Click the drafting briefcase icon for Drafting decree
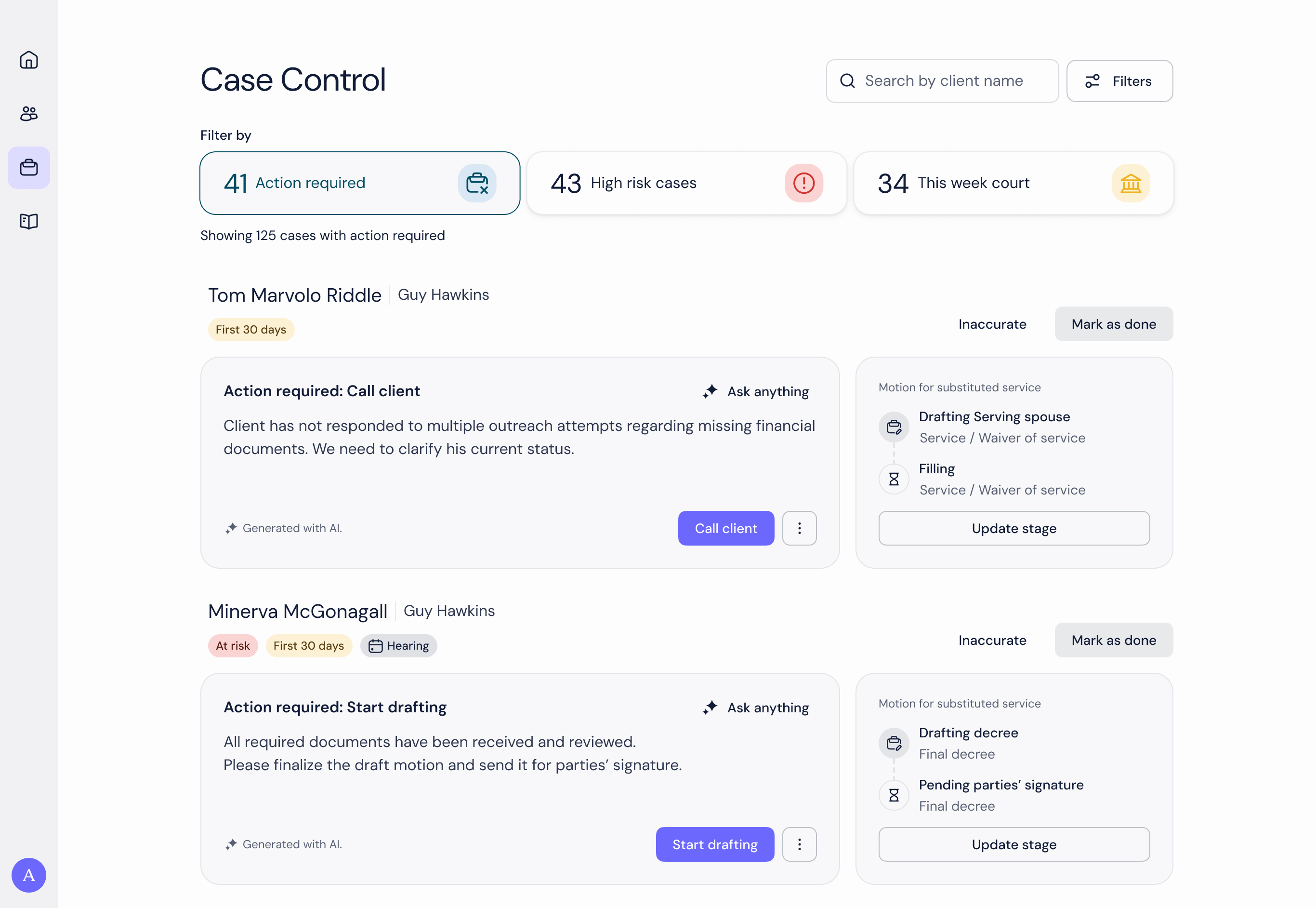1316x908 pixels. click(894, 743)
